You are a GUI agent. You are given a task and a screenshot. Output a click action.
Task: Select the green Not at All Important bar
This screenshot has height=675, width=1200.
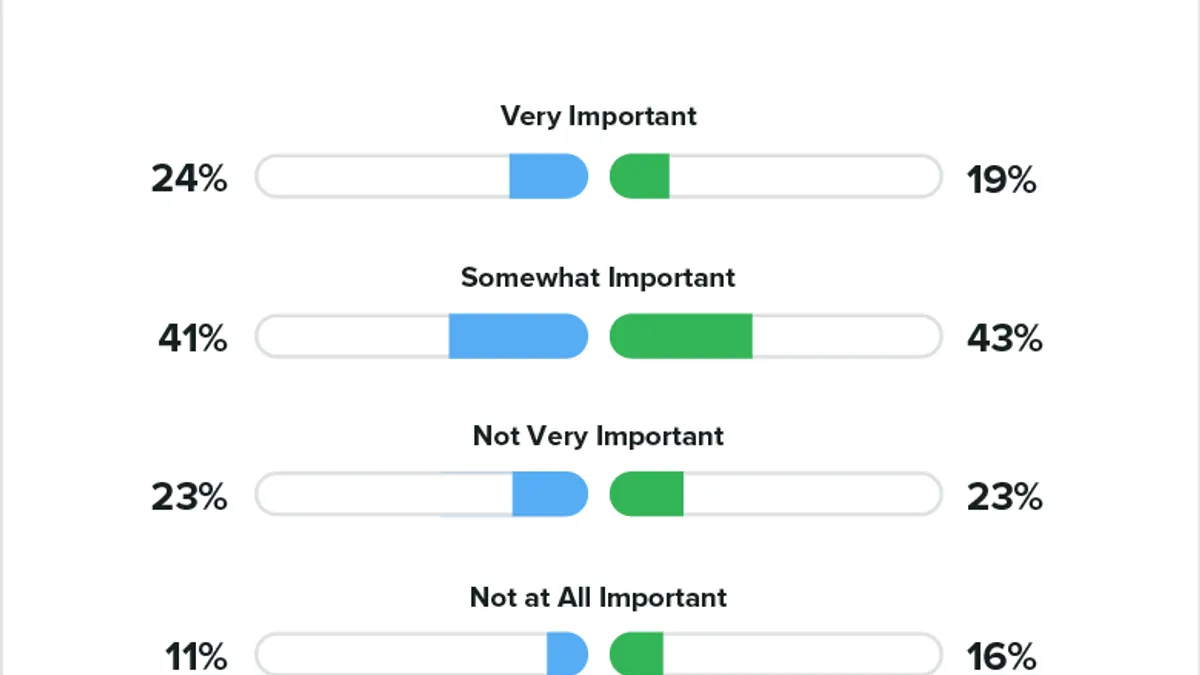tap(636, 653)
